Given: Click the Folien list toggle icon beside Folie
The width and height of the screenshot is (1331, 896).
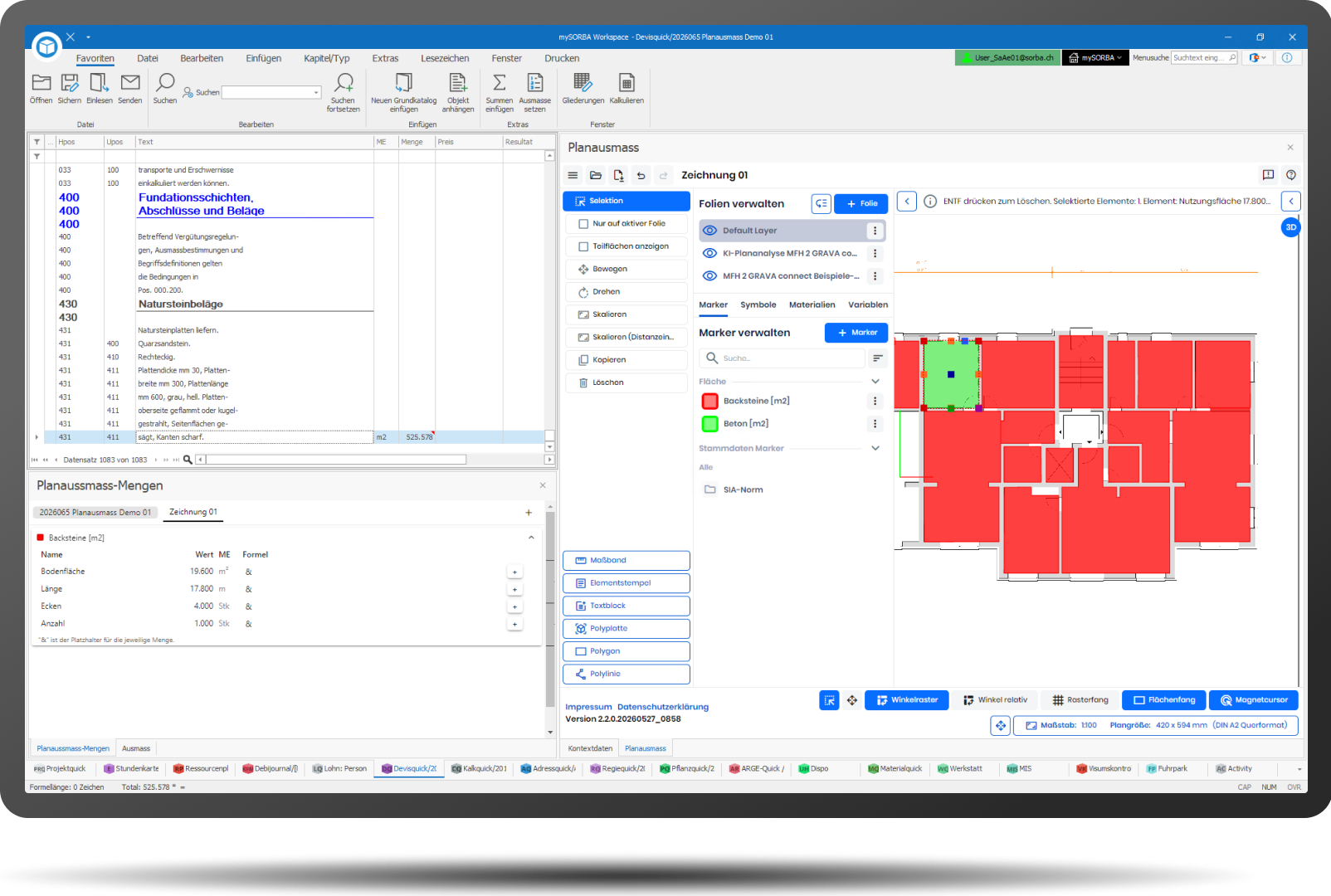Looking at the screenshot, I should point(822,203).
